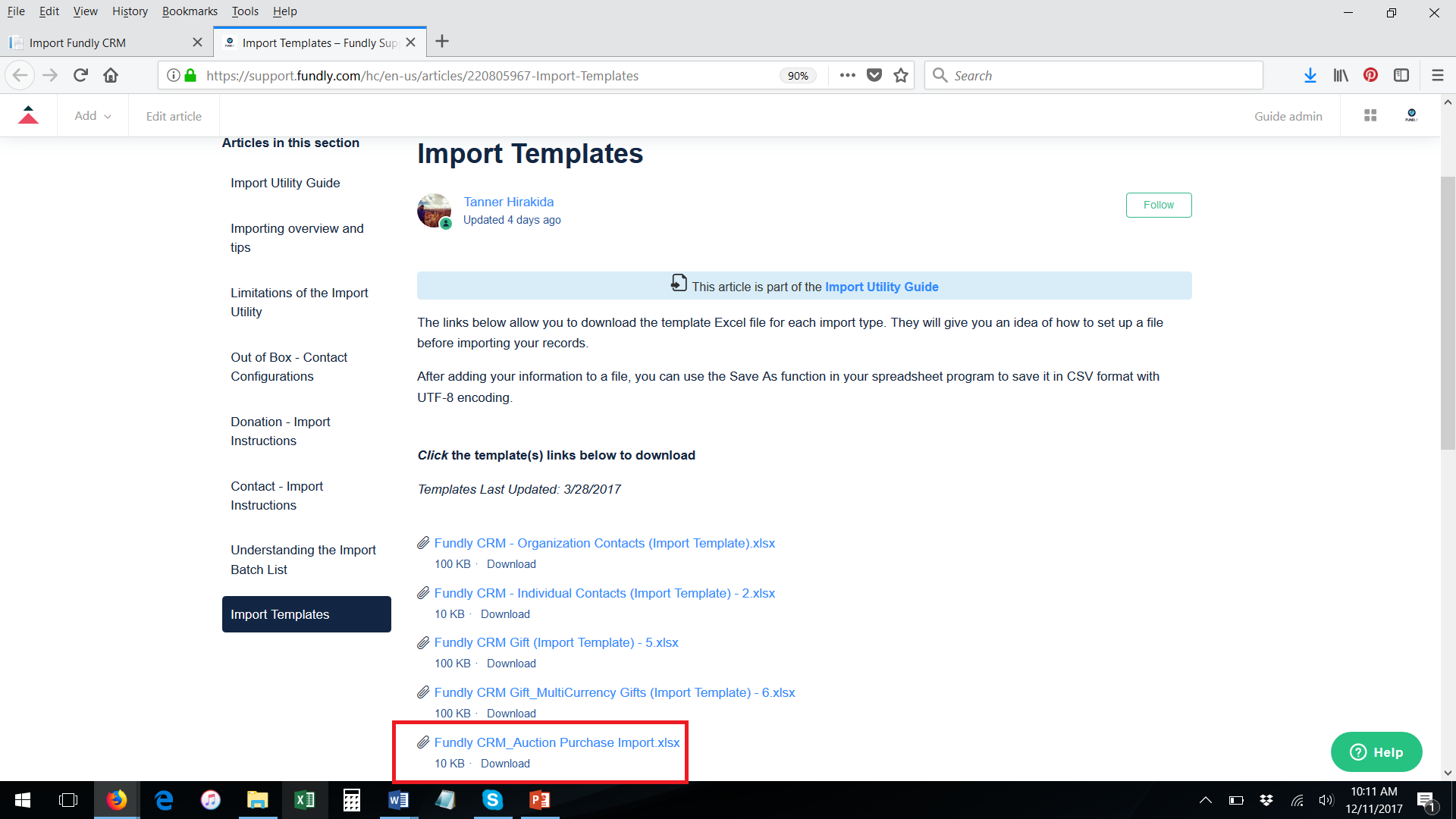Click the browser Search input field
Image resolution: width=1456 pixels, height=819 pixels.
[x=1094, y=75]
